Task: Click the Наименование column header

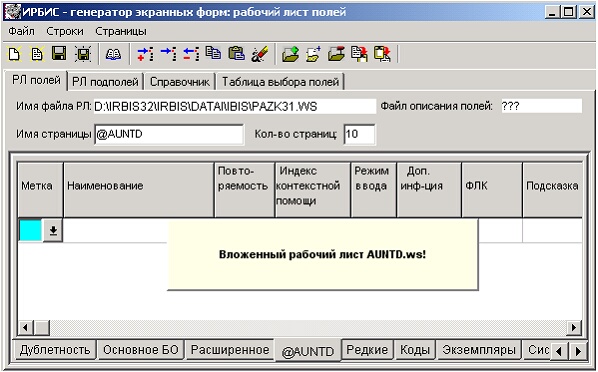Action: pyautogui.click(x=139, y=190)
